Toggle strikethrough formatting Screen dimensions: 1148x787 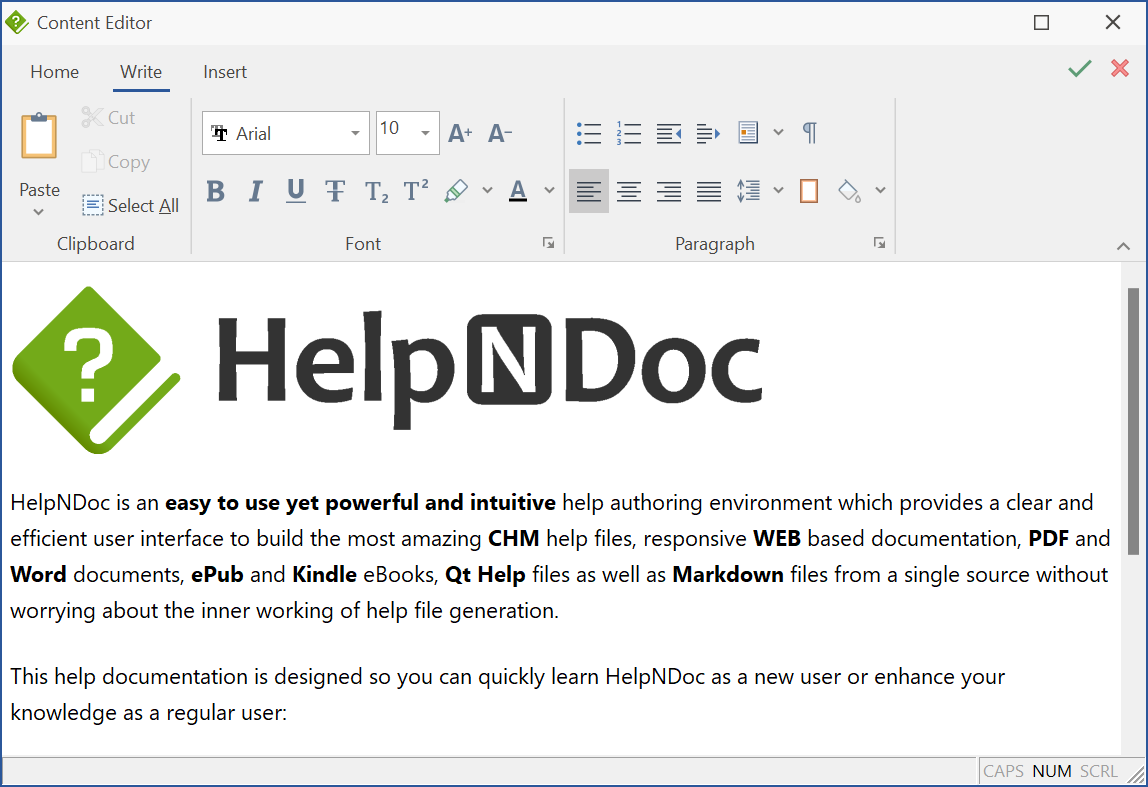click(x=335, y=191)
